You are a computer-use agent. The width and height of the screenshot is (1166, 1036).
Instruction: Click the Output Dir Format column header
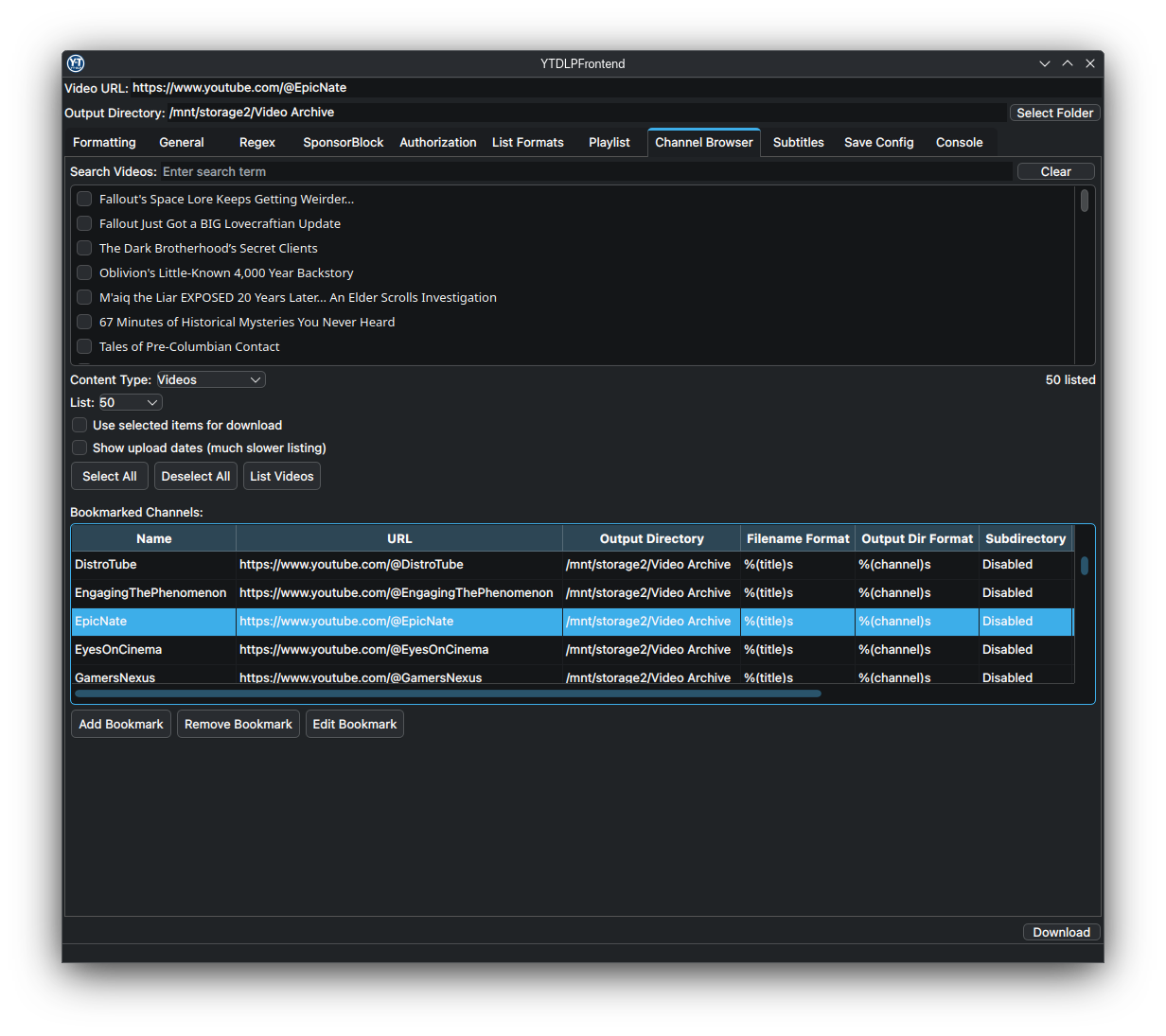click(x=917, y=538)
